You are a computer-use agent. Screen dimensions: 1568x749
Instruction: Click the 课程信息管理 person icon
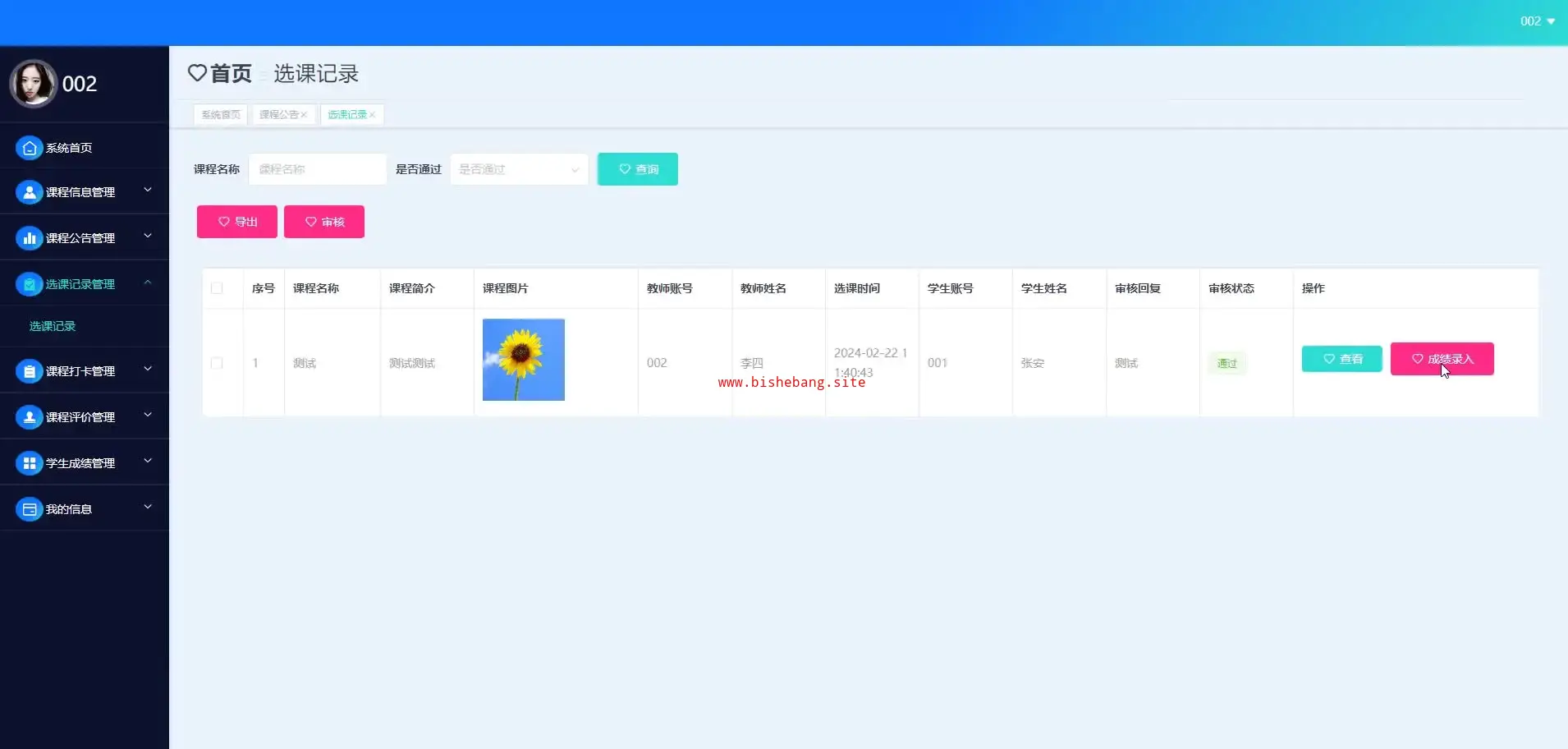click(30, 192)
